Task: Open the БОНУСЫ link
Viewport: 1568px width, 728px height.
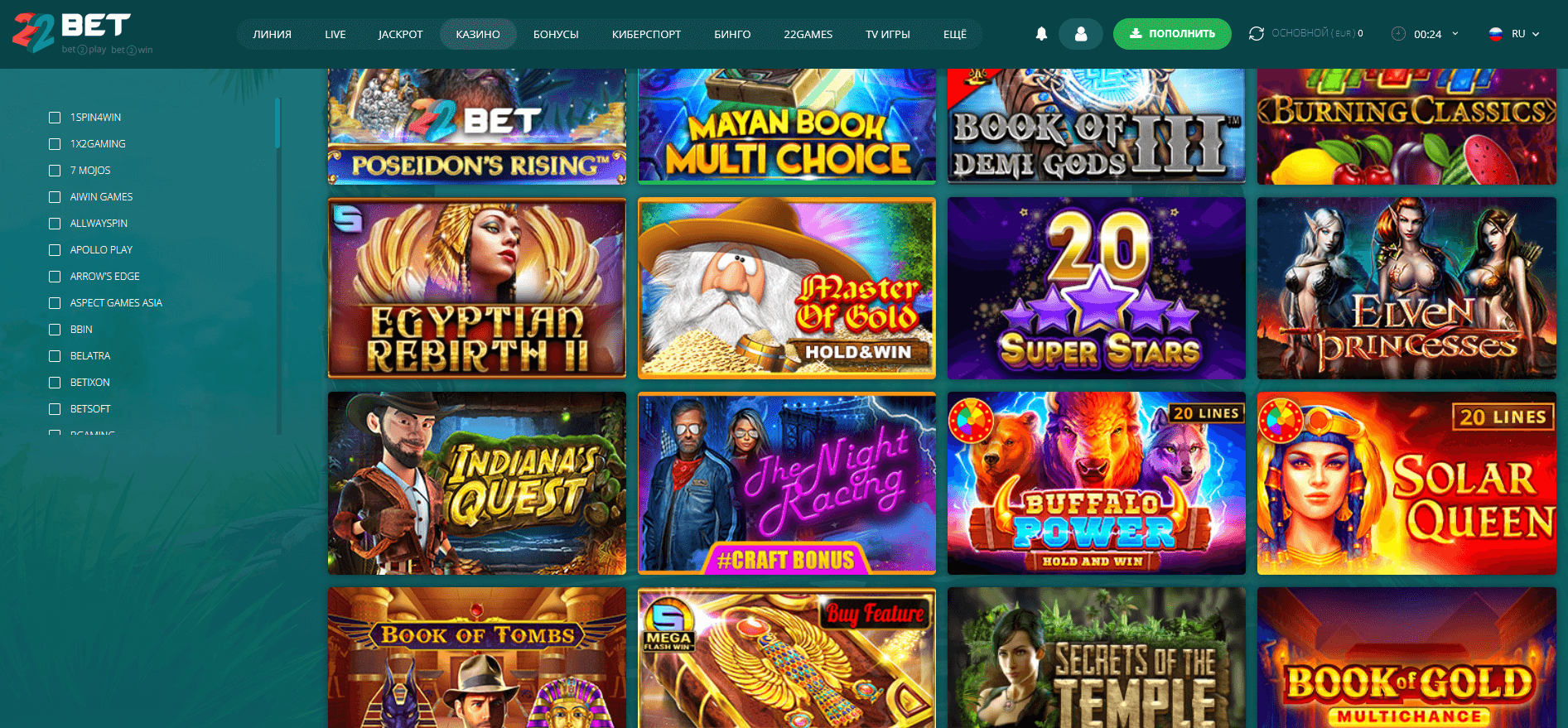Action: [x=556, y=34]
